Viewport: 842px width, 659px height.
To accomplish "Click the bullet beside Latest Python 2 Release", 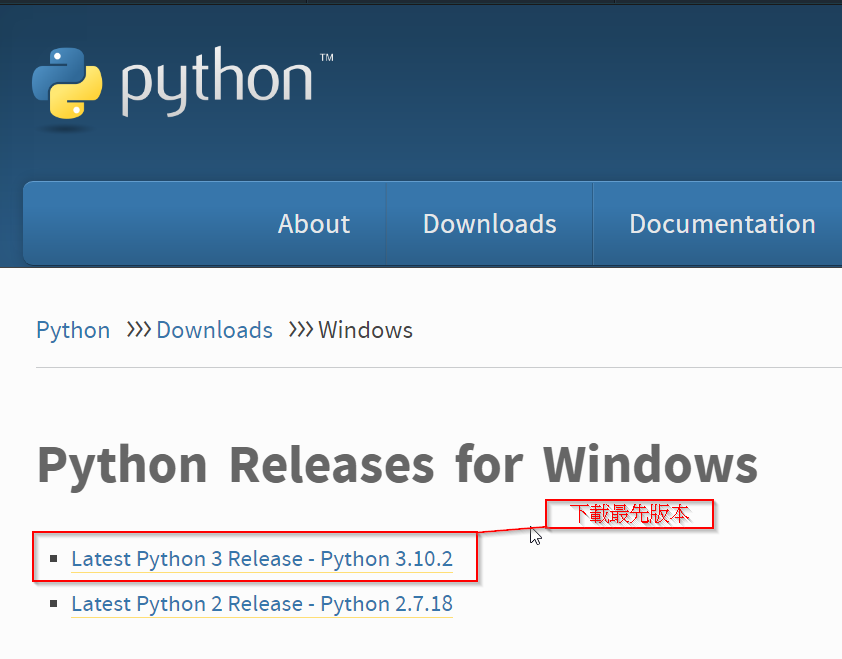I will [x=54, y=604].
